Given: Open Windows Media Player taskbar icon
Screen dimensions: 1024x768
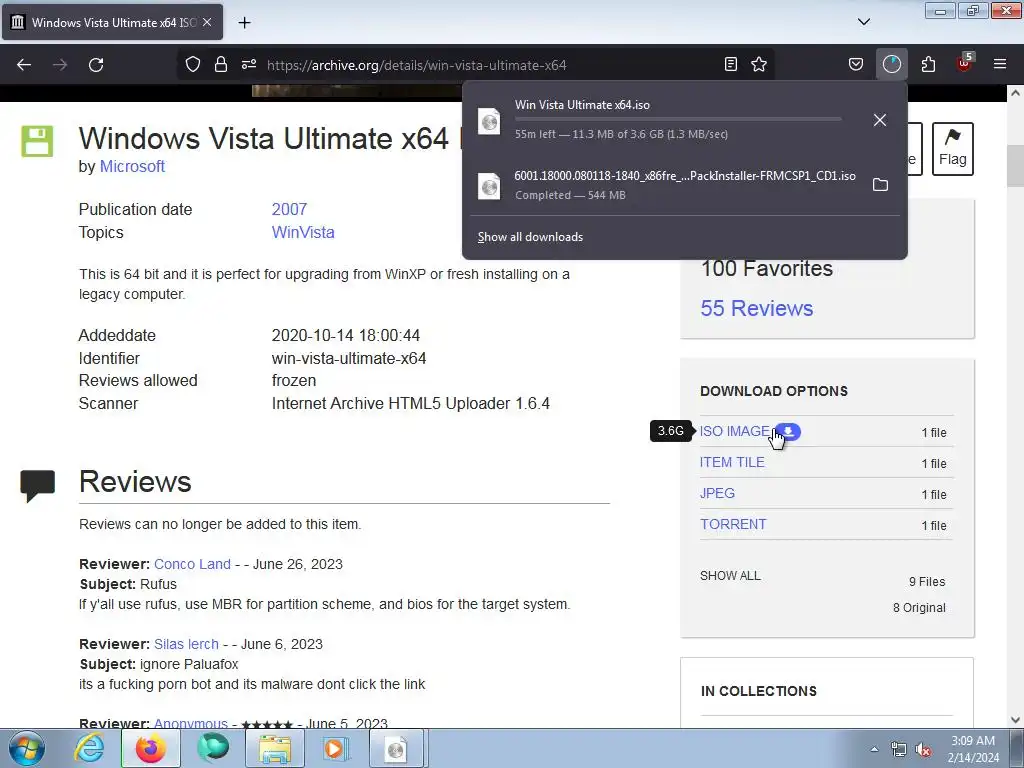Looking at the screenshot, I should (x=336, y=748).
